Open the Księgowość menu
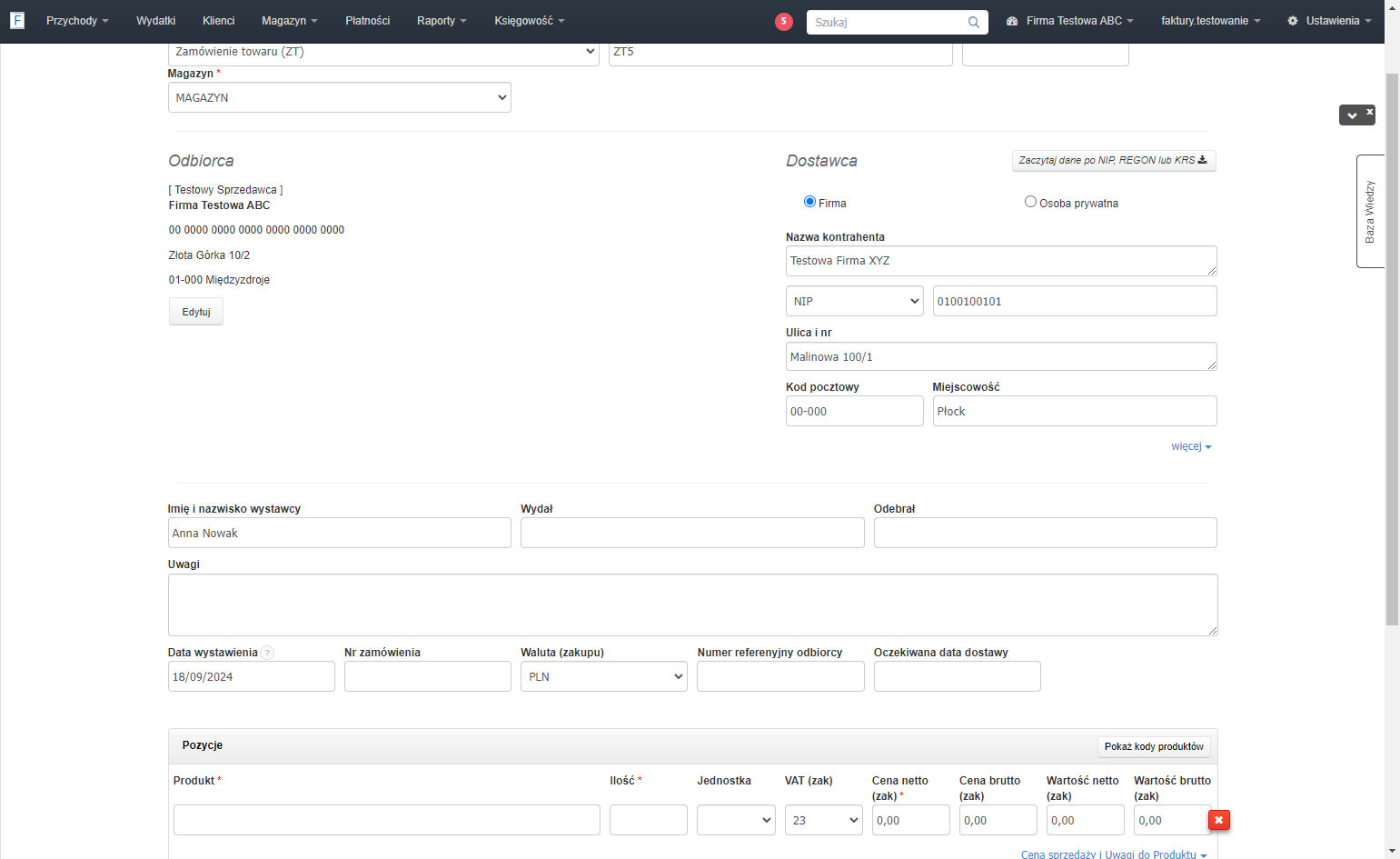 530,21
